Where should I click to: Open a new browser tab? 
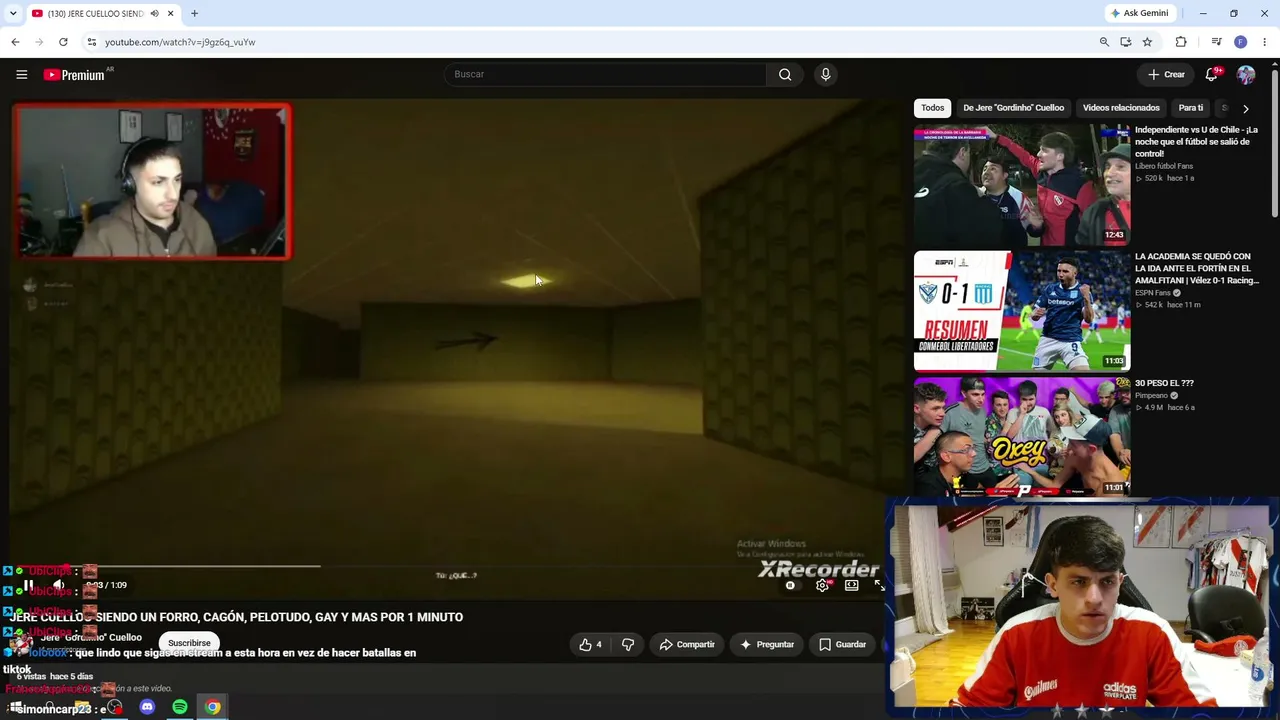pyautogui.click(x=194, y=14)
